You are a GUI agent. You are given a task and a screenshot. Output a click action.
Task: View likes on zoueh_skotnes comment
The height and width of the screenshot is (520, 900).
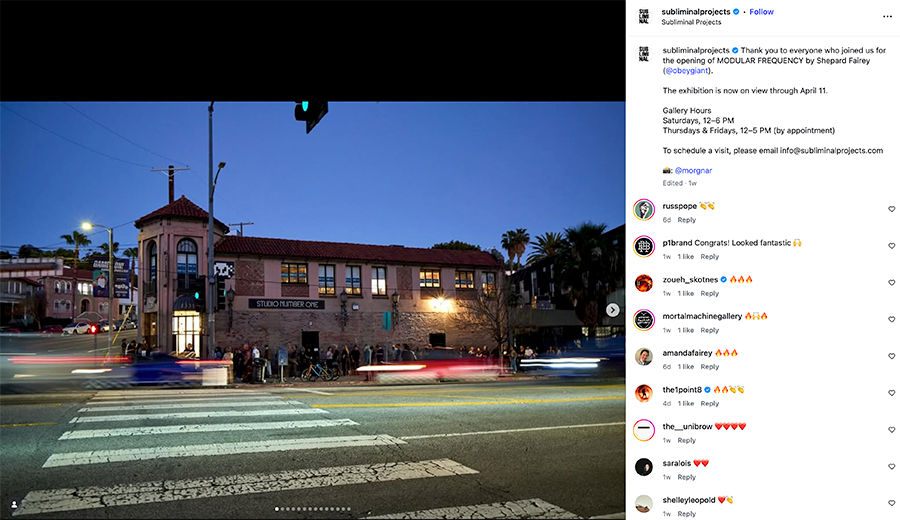(x=685, y=293)
